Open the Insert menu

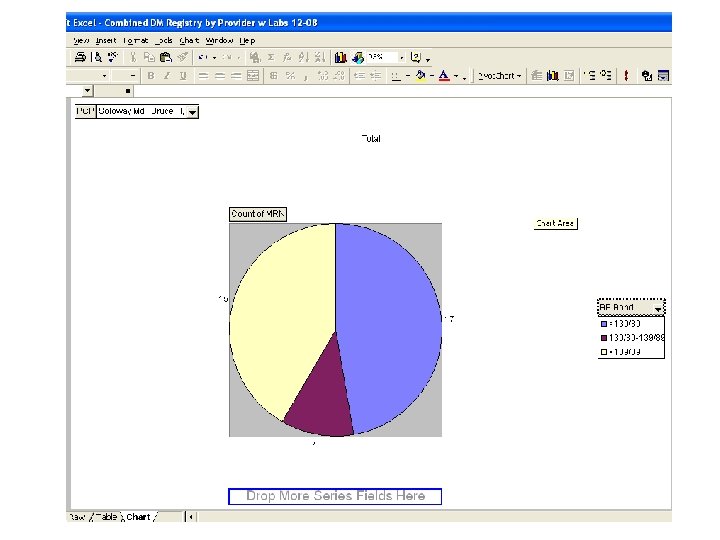click(x=106, y=41)
